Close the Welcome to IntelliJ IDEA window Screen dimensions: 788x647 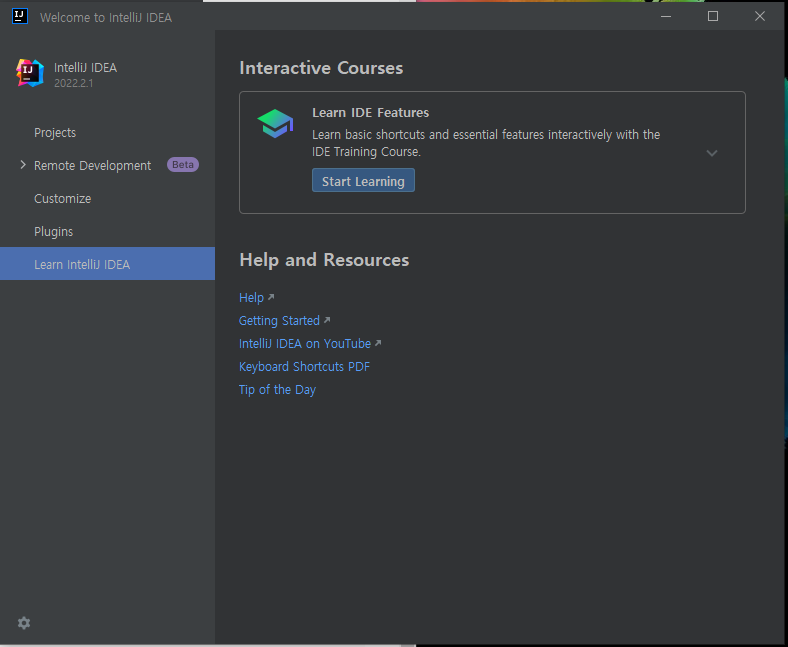pyautogui.click(x=760, y=16)
